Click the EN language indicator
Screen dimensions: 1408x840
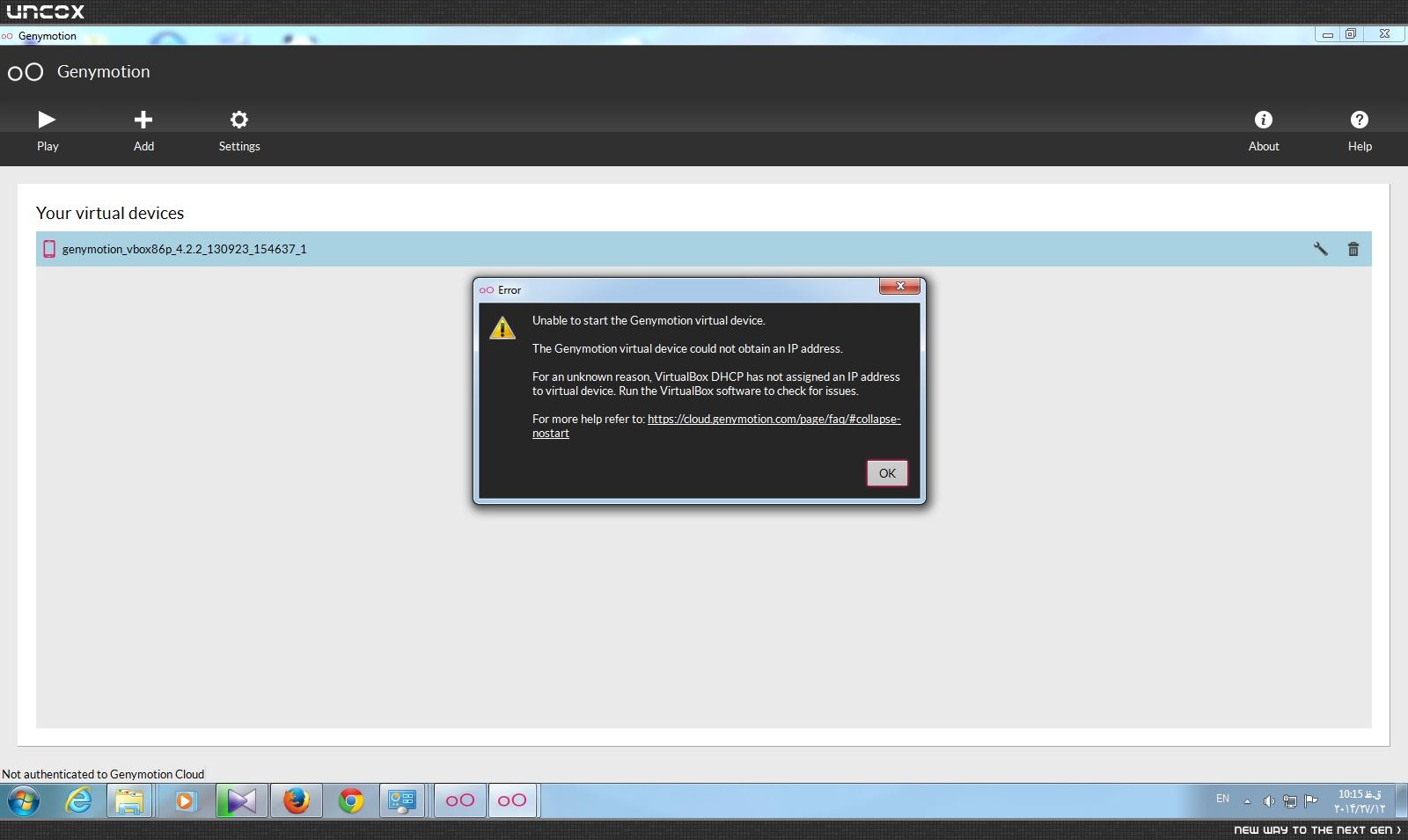click(x=1222, y=799)
